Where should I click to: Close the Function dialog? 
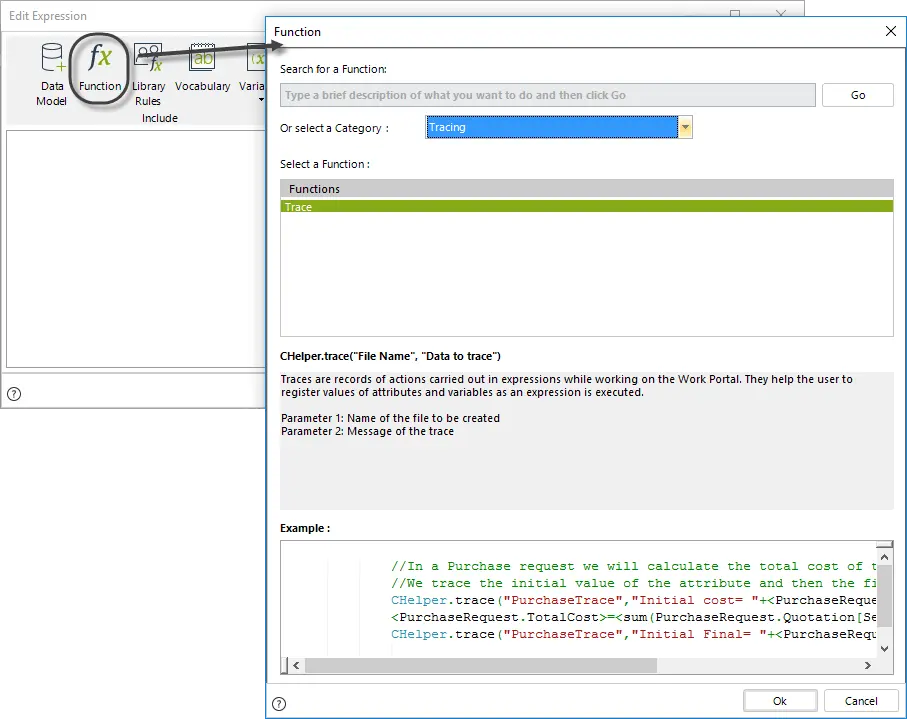[891, 31]
